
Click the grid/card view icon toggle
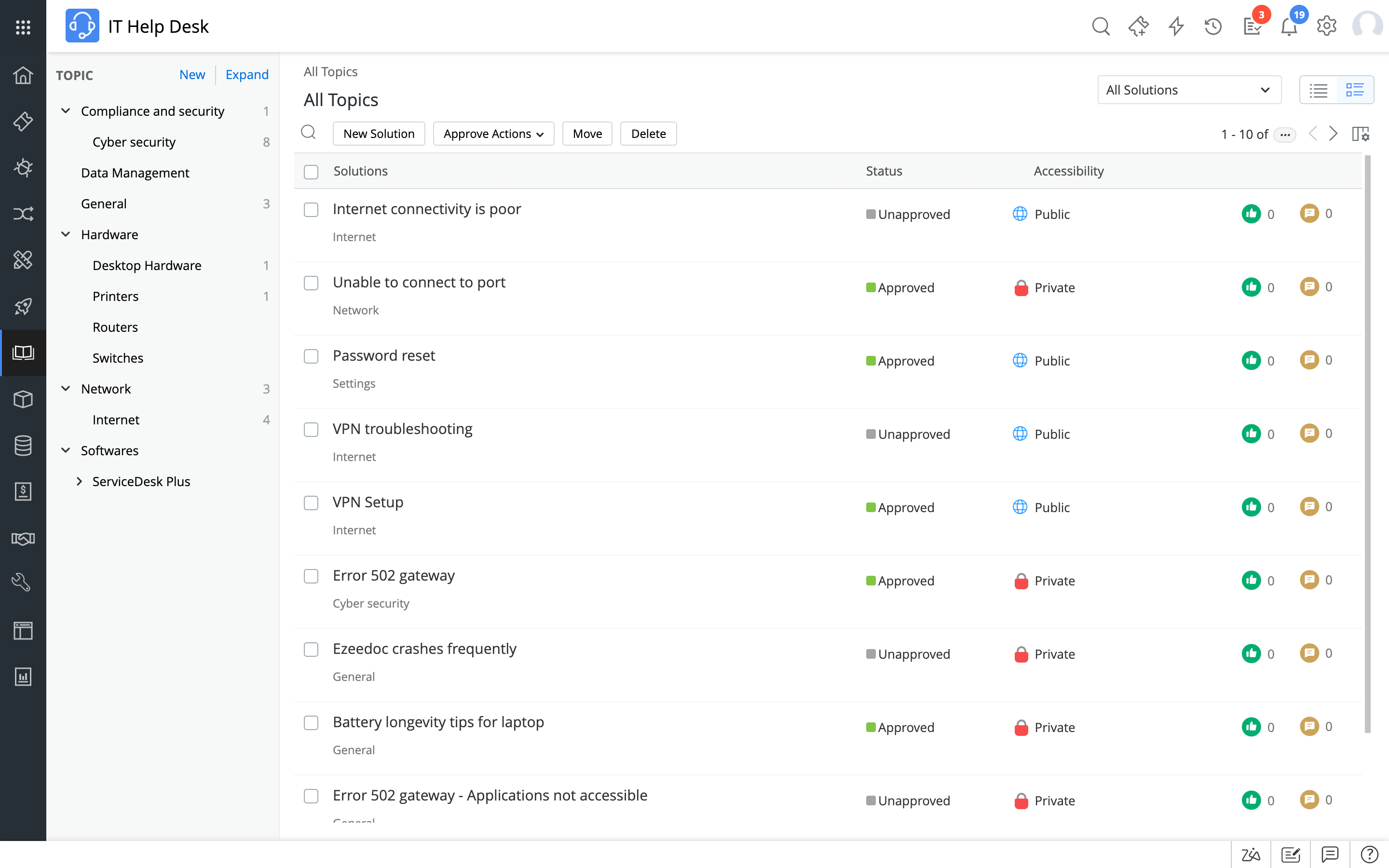1356,90
